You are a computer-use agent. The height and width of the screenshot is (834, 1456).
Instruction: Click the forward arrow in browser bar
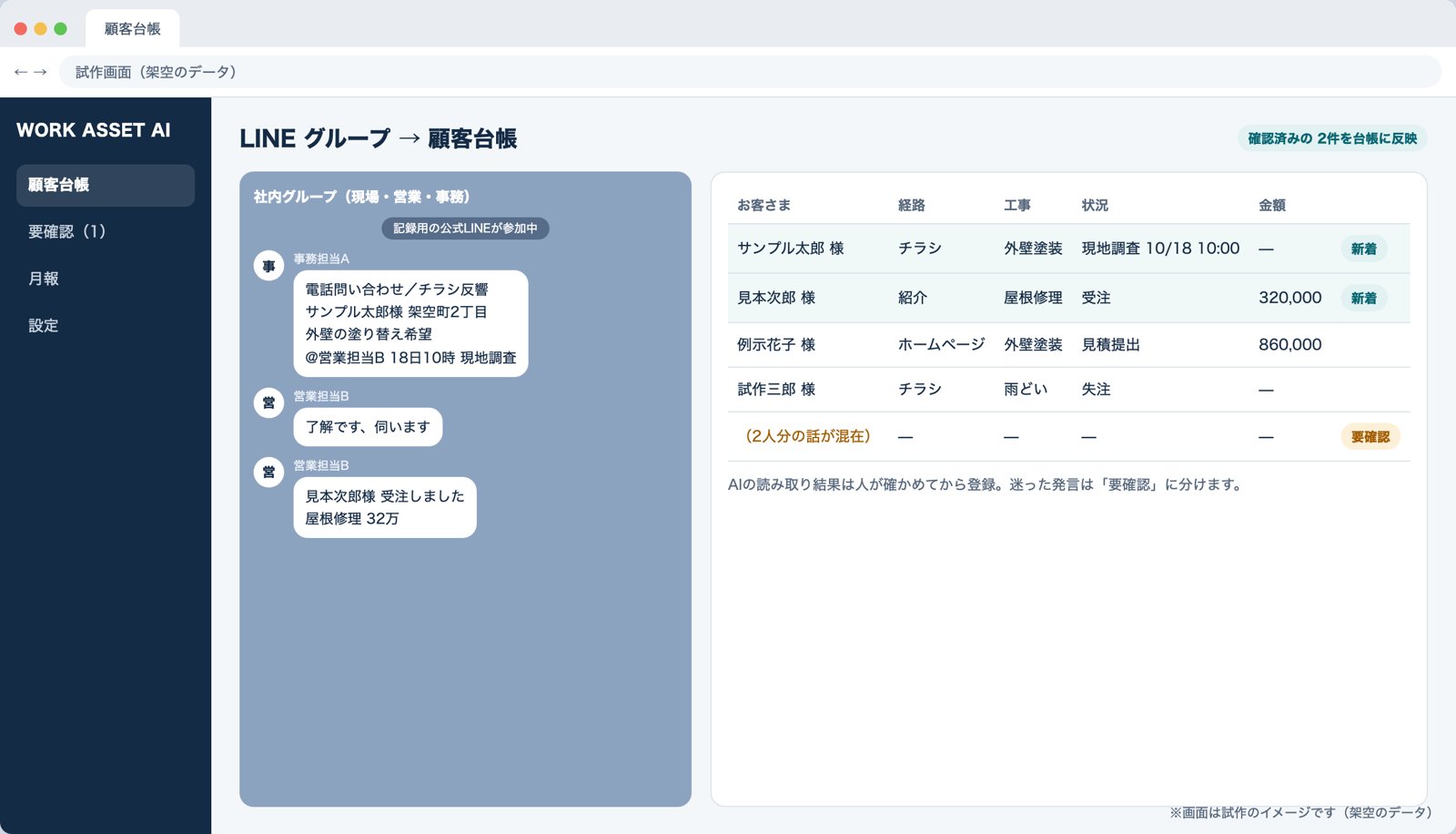coord(40,72)
